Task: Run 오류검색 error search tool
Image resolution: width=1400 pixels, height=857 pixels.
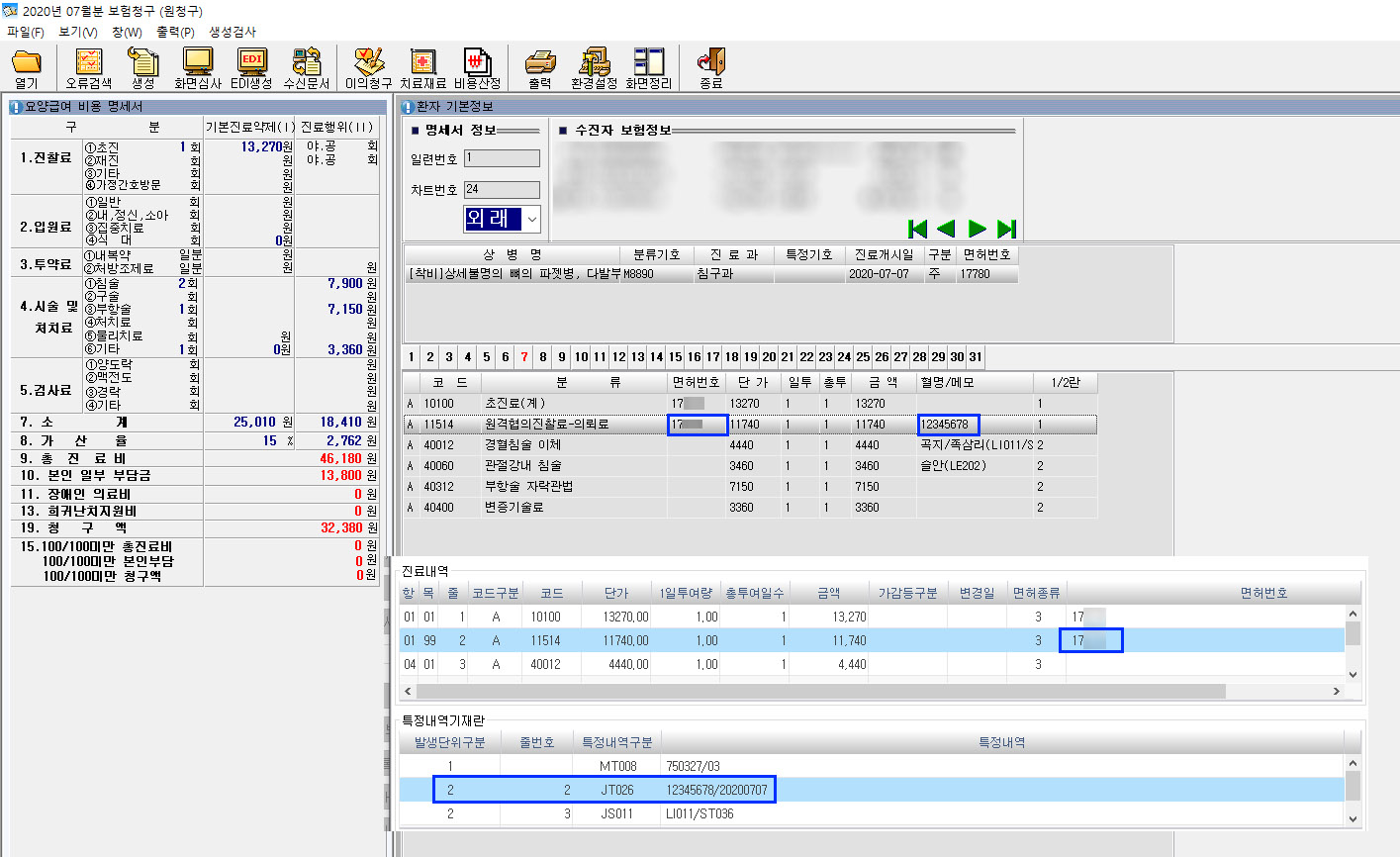Action: tap(88, 64)
